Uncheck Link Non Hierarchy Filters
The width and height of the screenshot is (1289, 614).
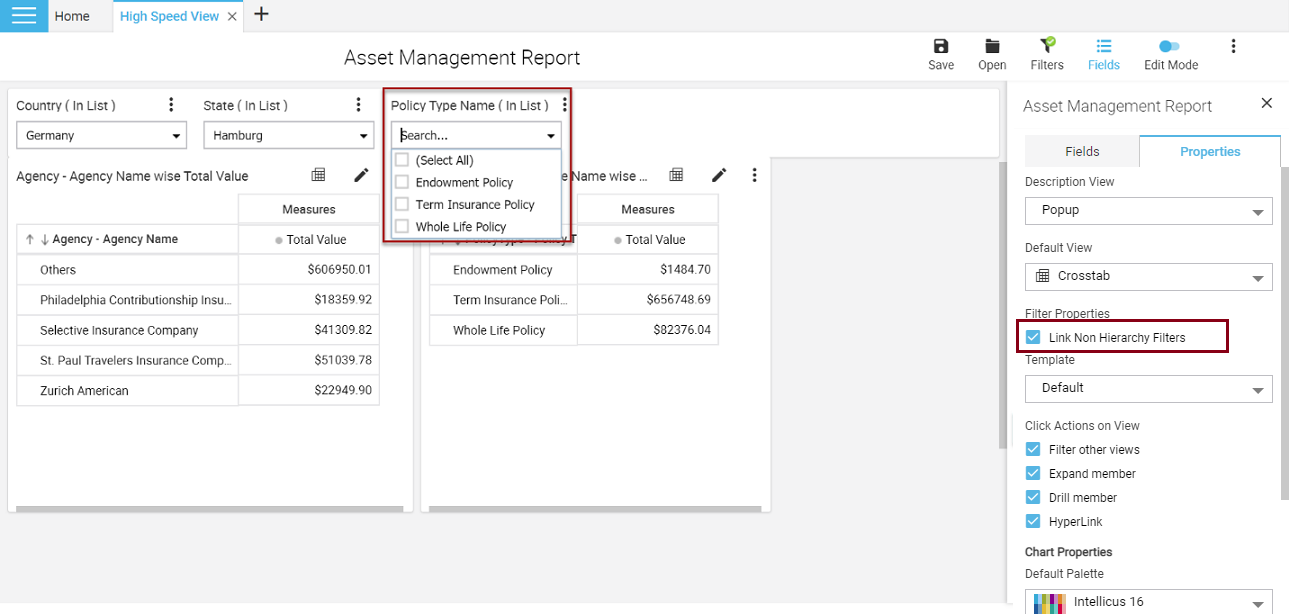coord(1034,338)
